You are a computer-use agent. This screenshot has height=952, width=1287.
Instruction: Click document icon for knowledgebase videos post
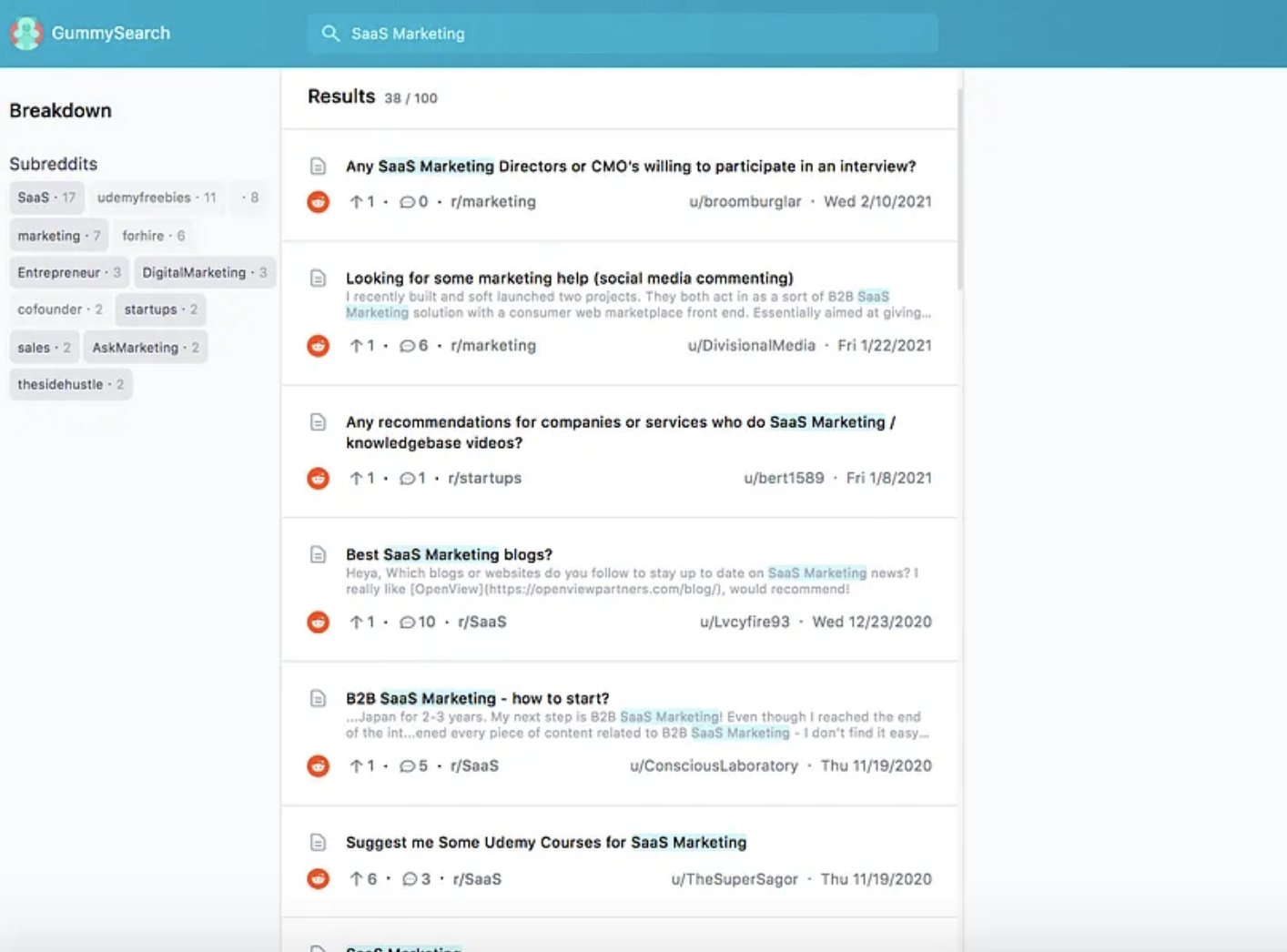click(x=318, y=421)
